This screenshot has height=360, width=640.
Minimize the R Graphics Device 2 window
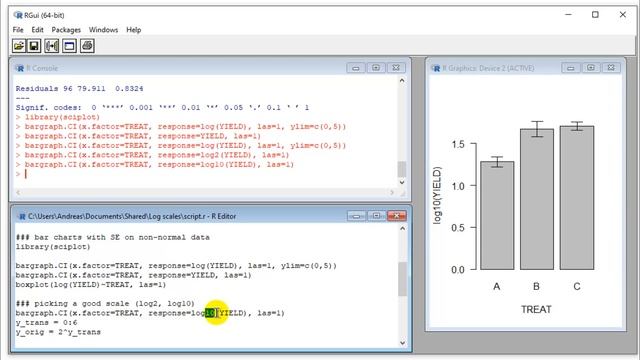(x=571, y=68)
